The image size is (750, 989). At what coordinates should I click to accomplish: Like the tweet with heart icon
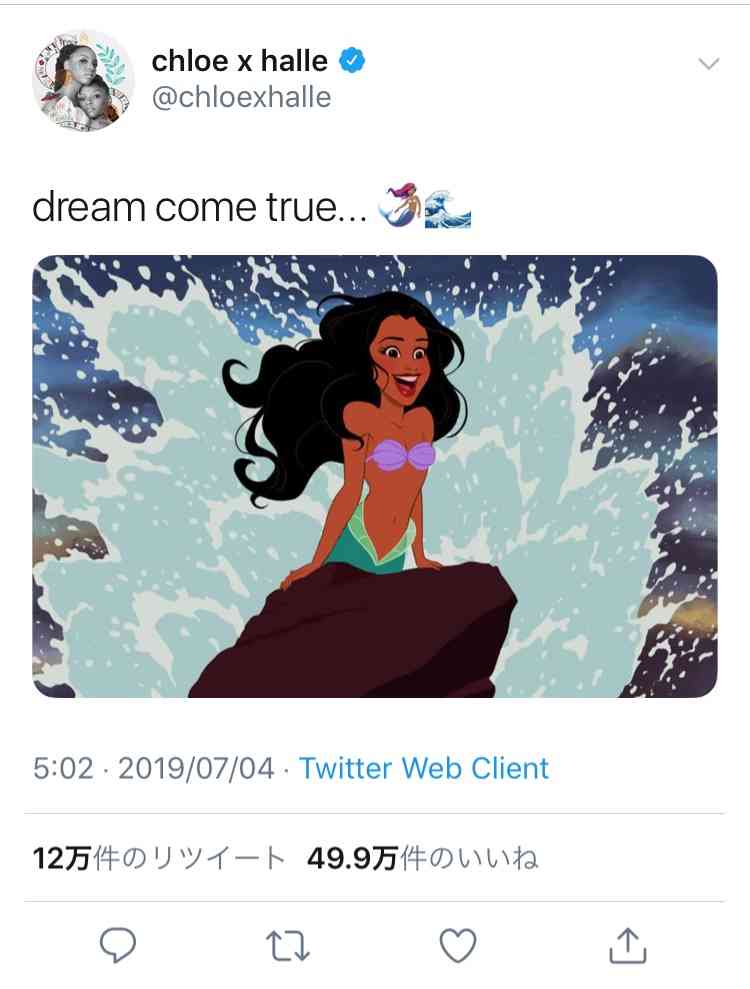[457, 945]
